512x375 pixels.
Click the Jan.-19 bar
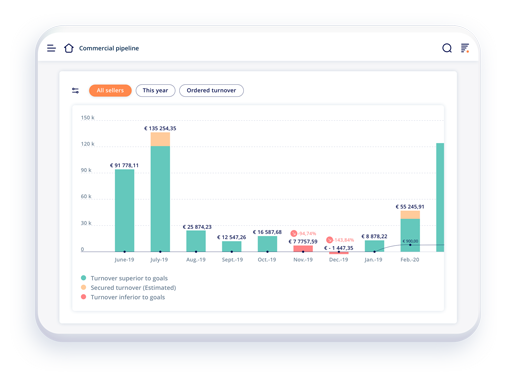point(374,246)
